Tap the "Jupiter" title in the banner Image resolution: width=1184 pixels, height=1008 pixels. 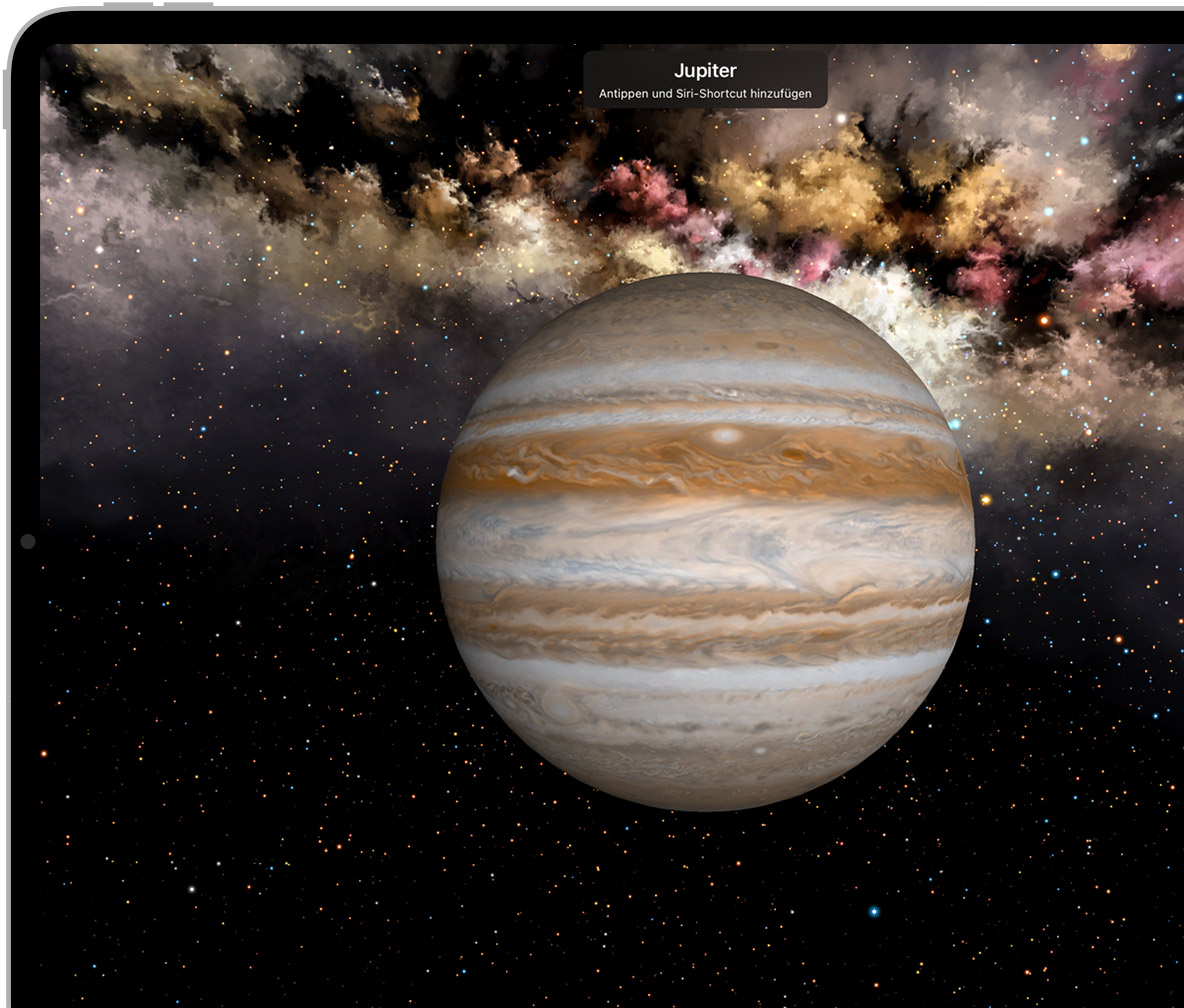tap(705, 71)
